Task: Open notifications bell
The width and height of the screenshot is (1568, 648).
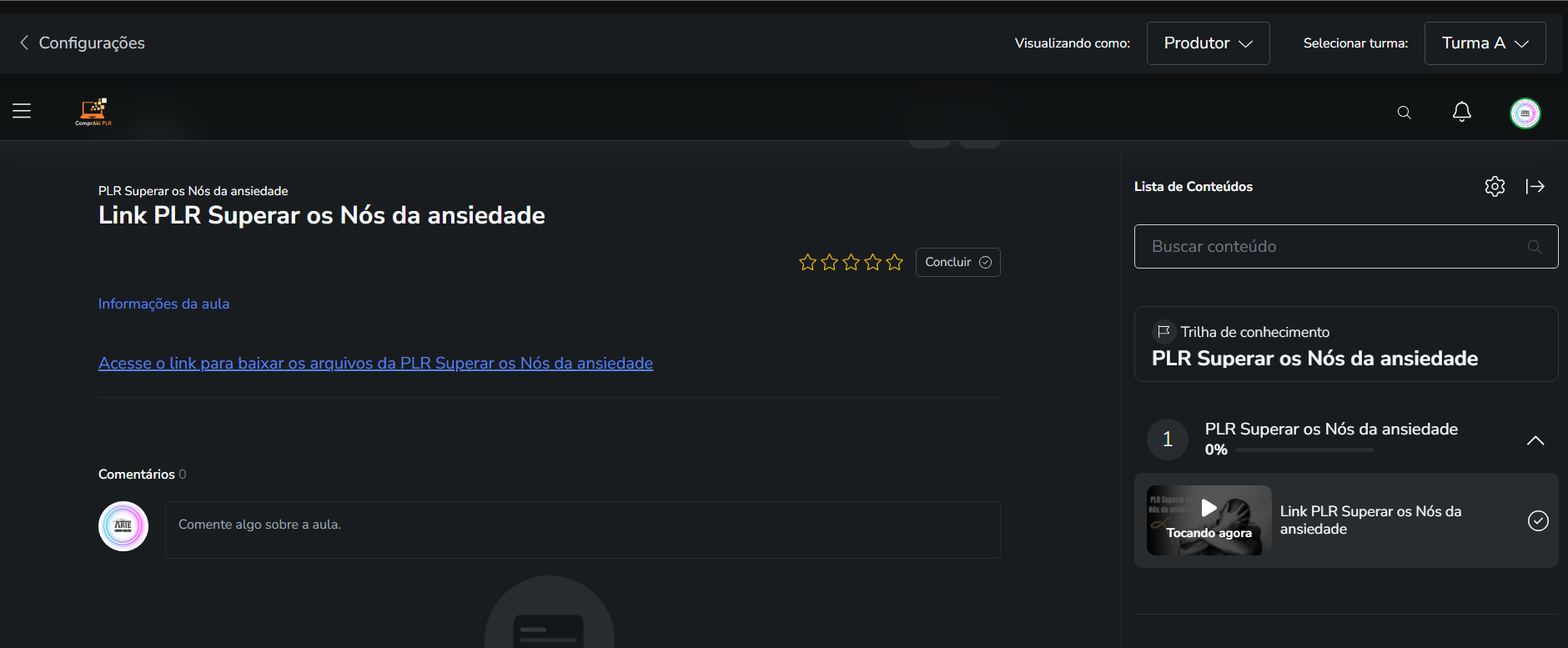Action: point(1461,112)
